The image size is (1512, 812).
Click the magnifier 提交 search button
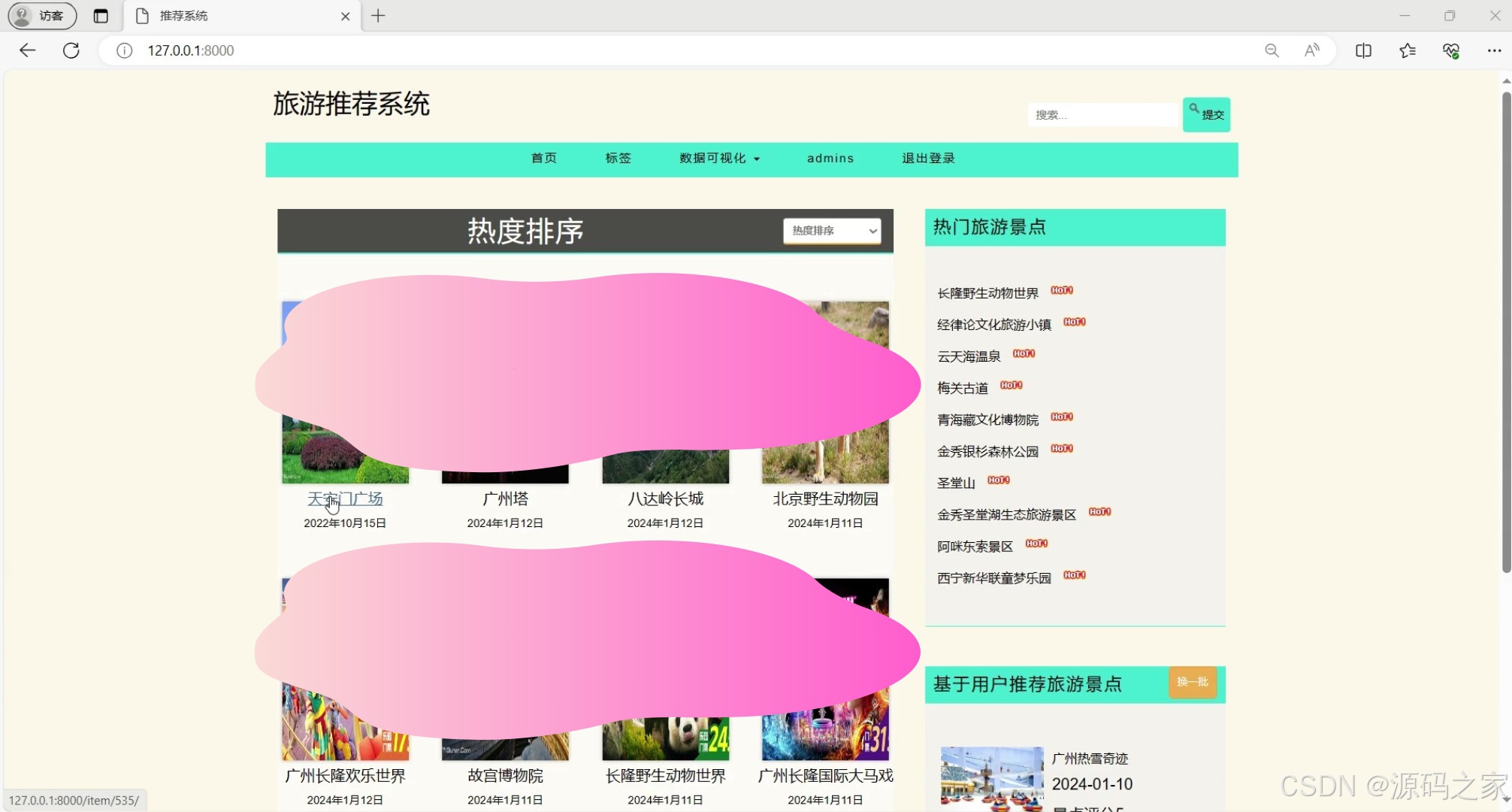[x=1206, y=114]
